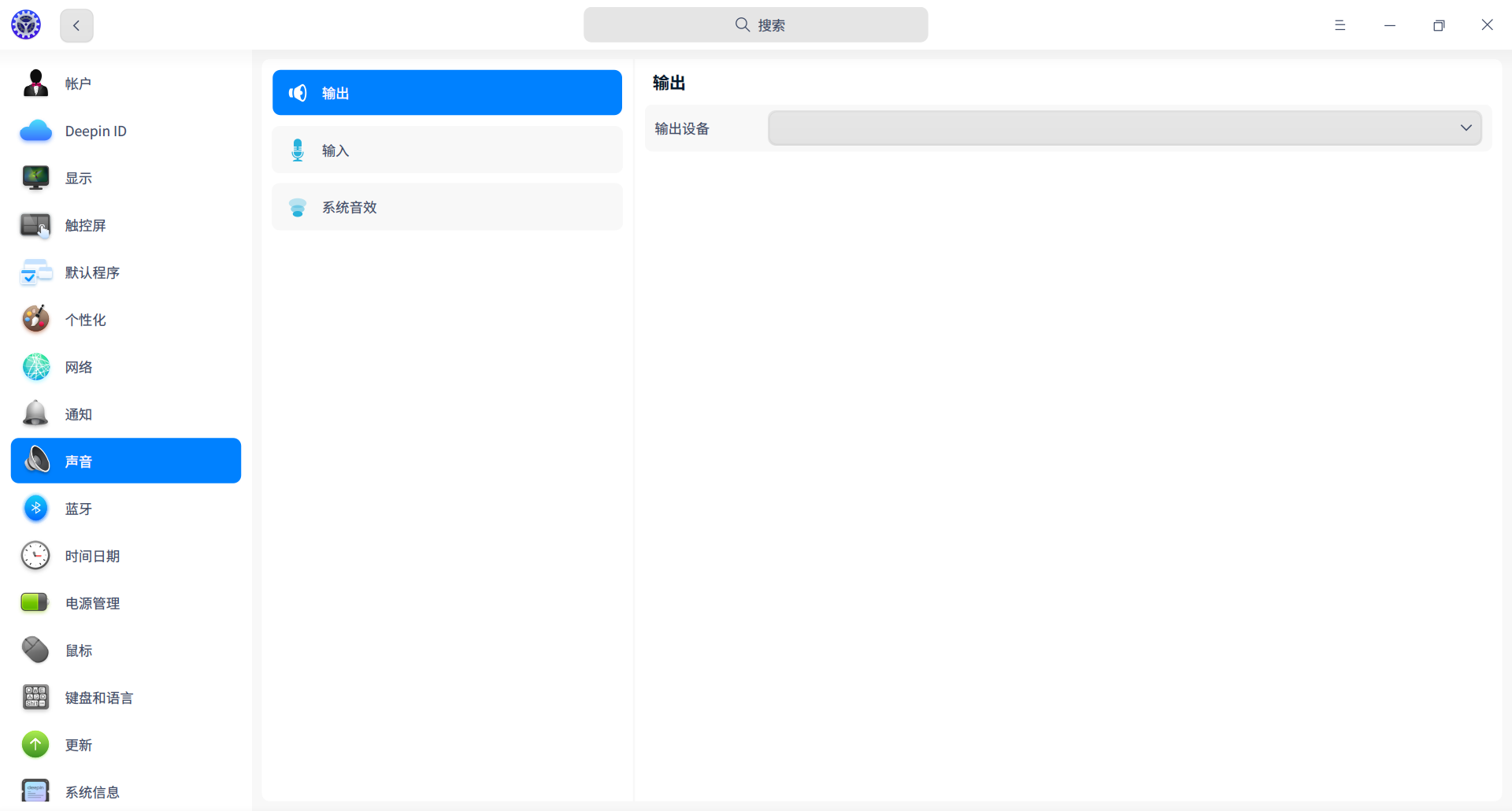Click the 时间日期 clock icon
The height and width of the screenshot is (811, 1512).
coord(35,556)
